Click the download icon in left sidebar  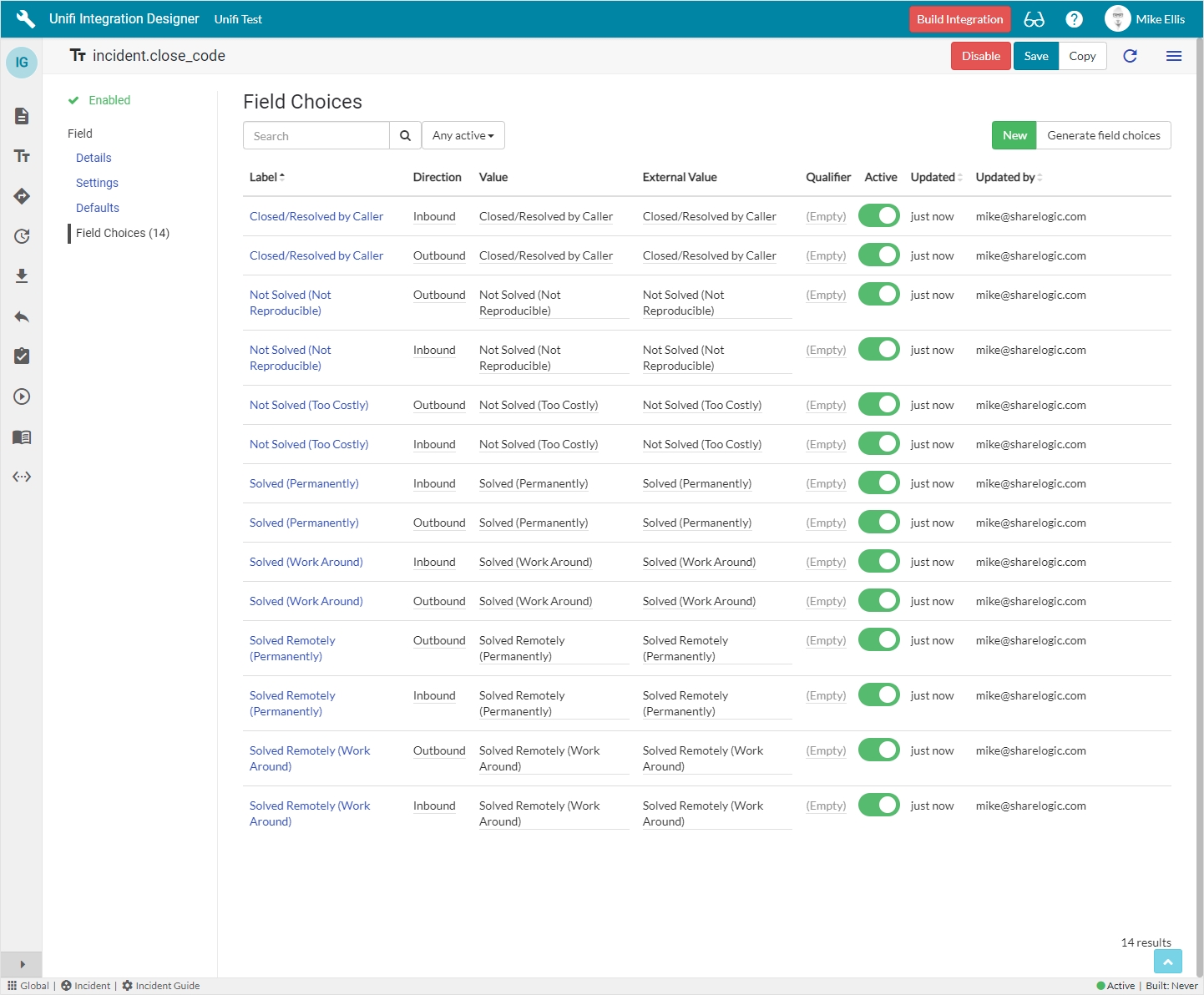pyautogui.click(x=22, y=276)
